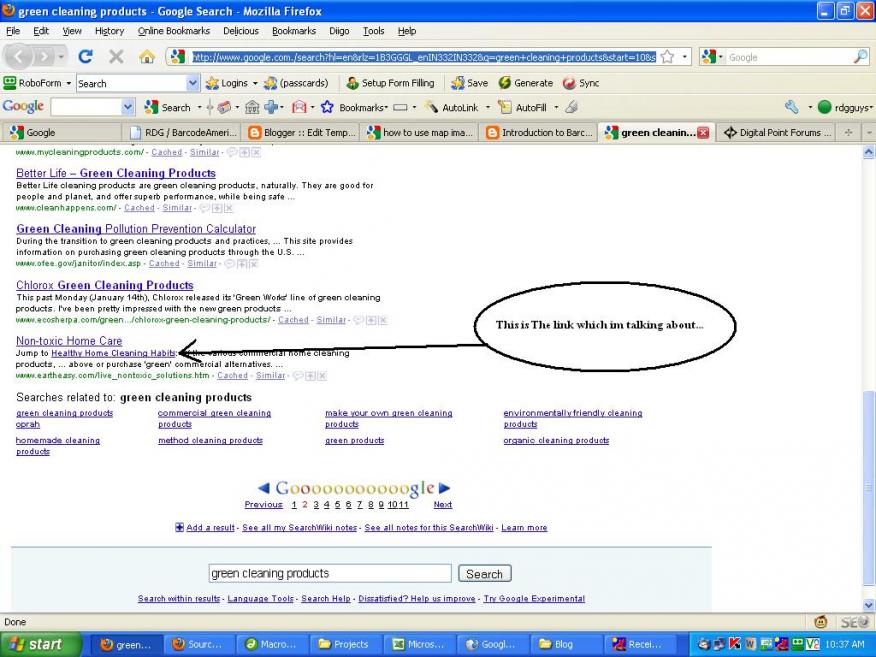The height and width of the screenshot is (657, 876).
Task: Click the Healthy Home Cleaning Habits link
Action: (x=113, y=353)
